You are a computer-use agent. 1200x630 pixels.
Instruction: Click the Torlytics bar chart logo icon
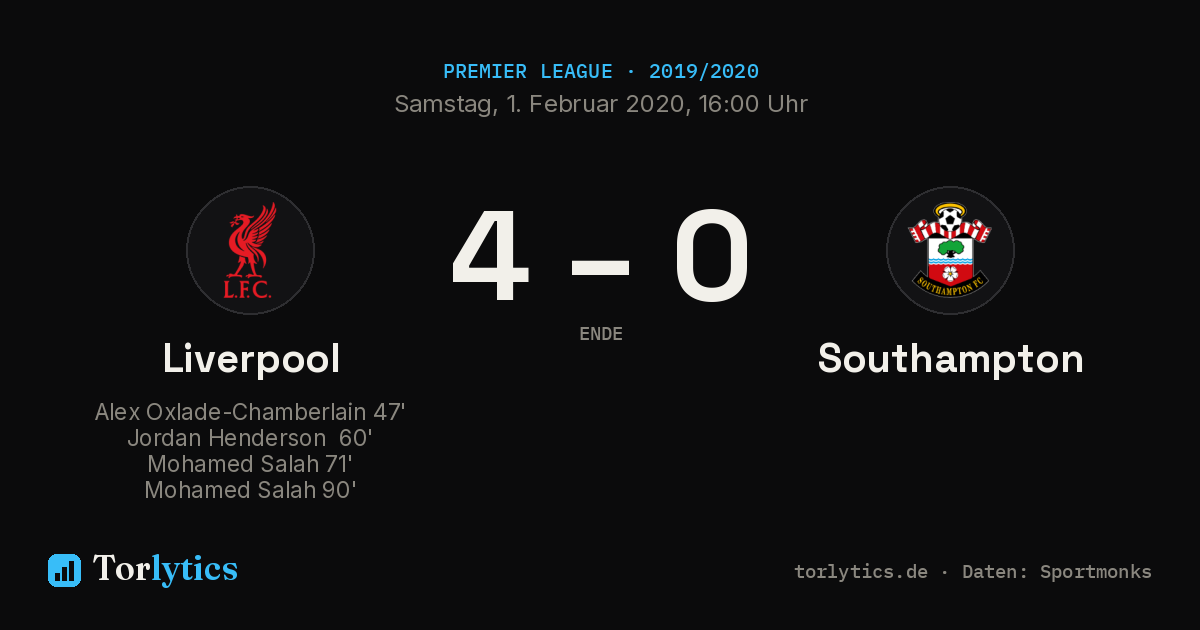pos(64,570)
